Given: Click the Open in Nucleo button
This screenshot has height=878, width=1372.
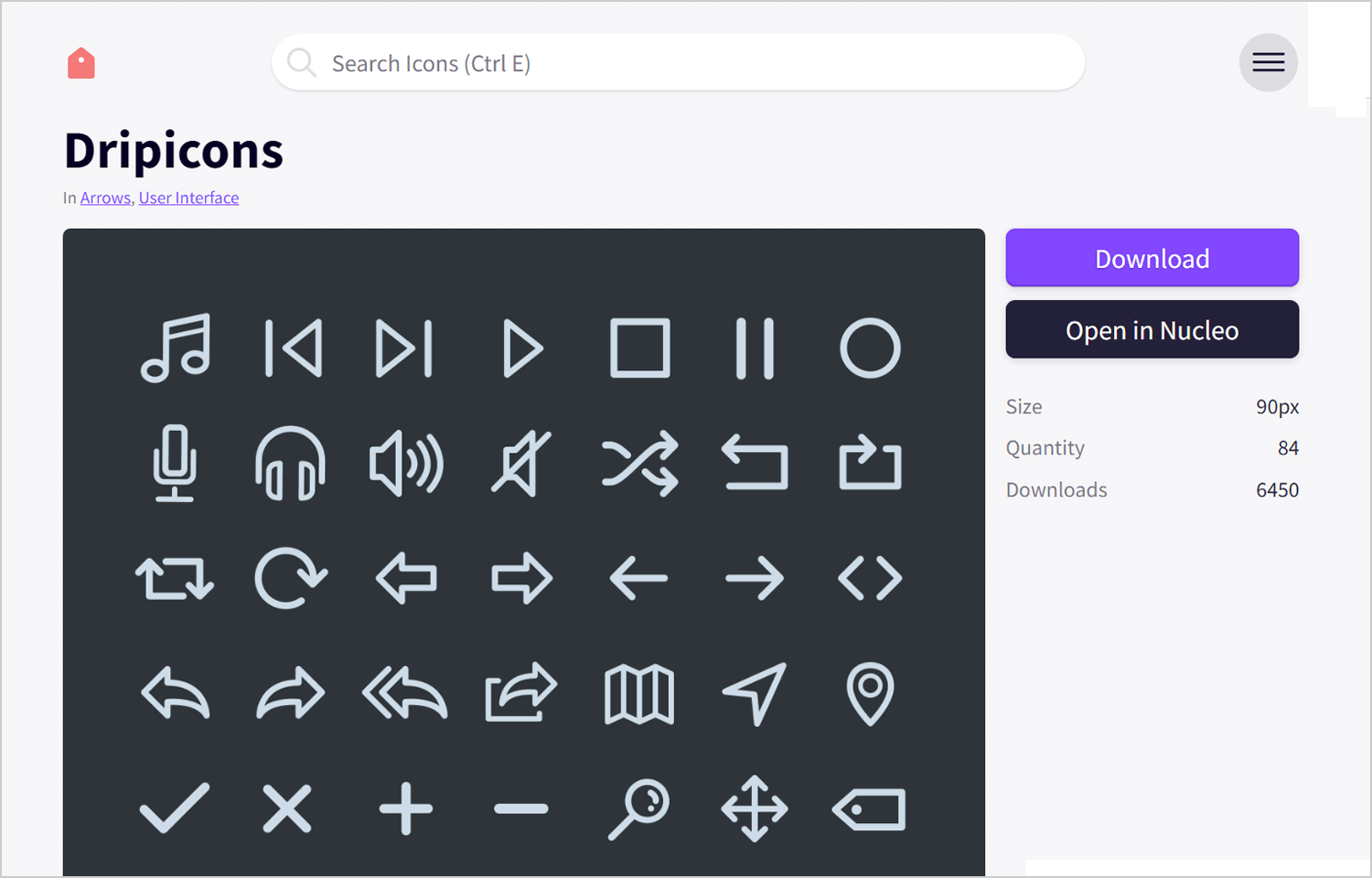Looking at the screenshot, I should pos(1152,329).
